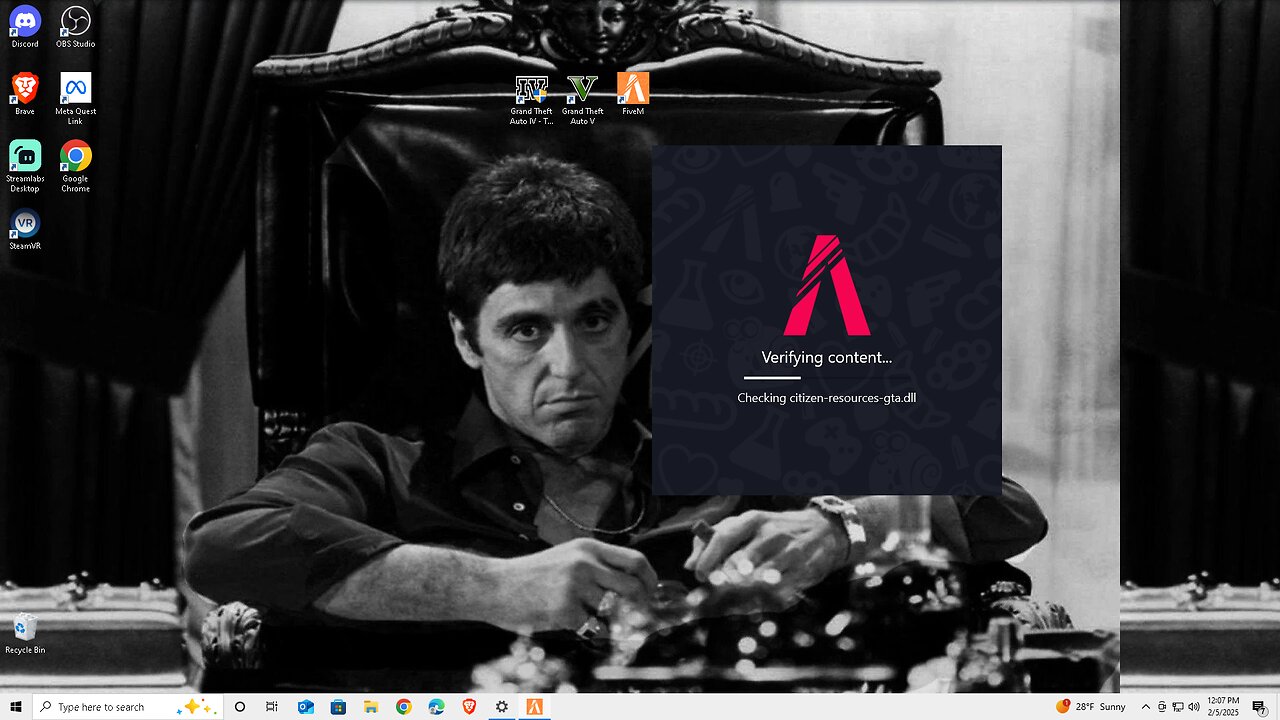The image size is (1280, 720).
Task: Open the Windows Start menu
Action: pyautogui.click(x=16, y=707)
